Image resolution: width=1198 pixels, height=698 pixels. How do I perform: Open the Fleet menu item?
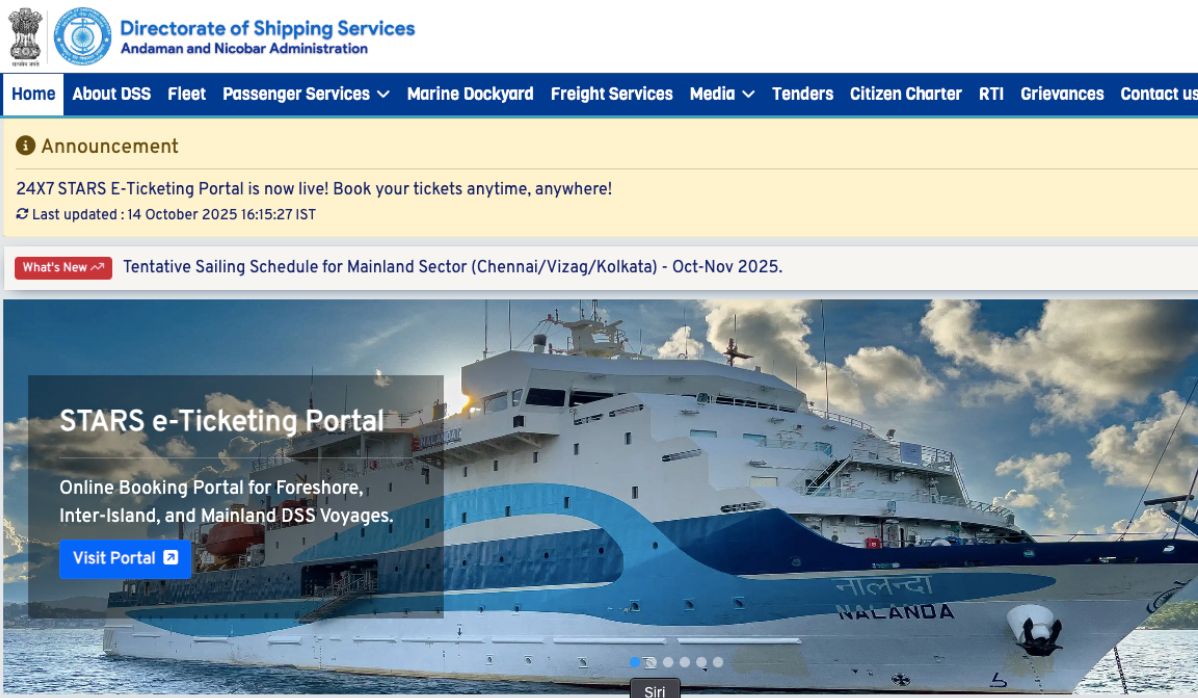(x=186, y=94)
